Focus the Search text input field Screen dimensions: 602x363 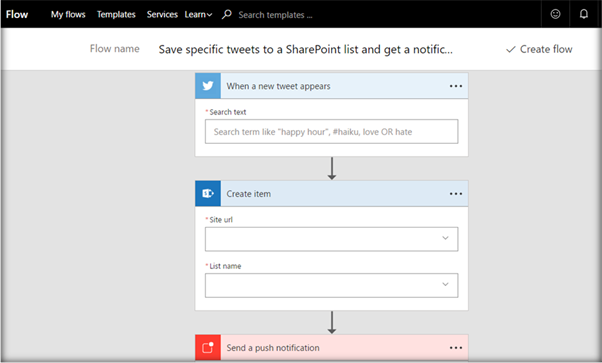pyautogui.click(x=331, y=131)
